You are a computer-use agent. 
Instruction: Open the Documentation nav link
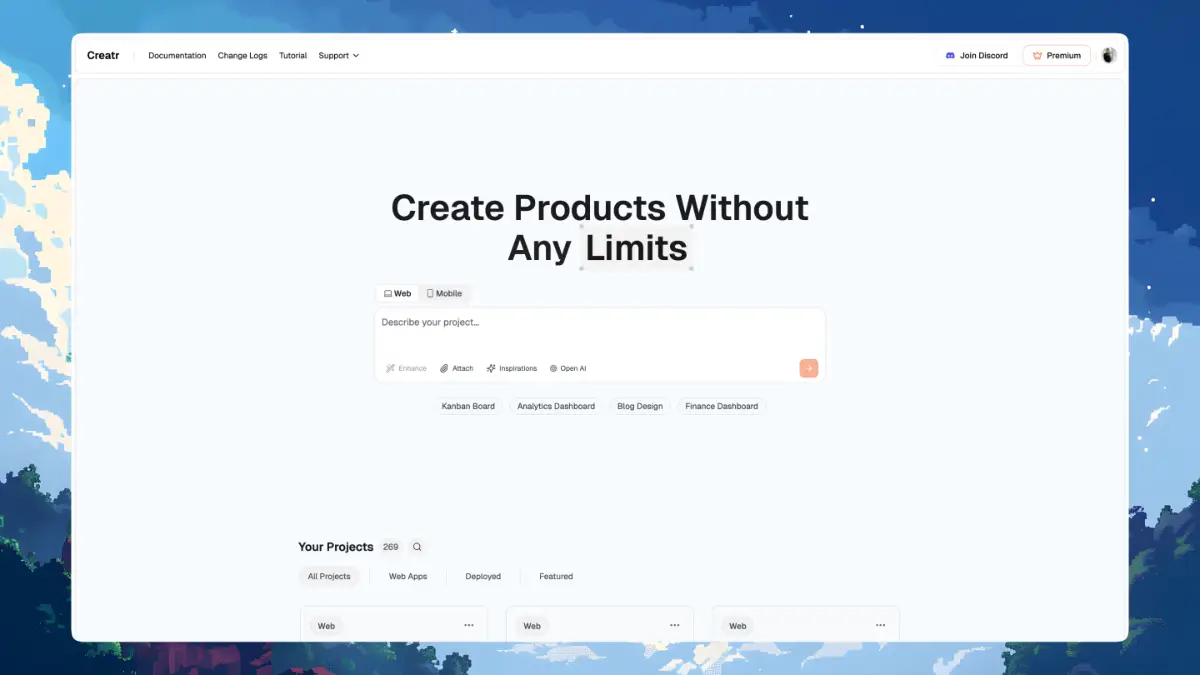pos(177,56)
